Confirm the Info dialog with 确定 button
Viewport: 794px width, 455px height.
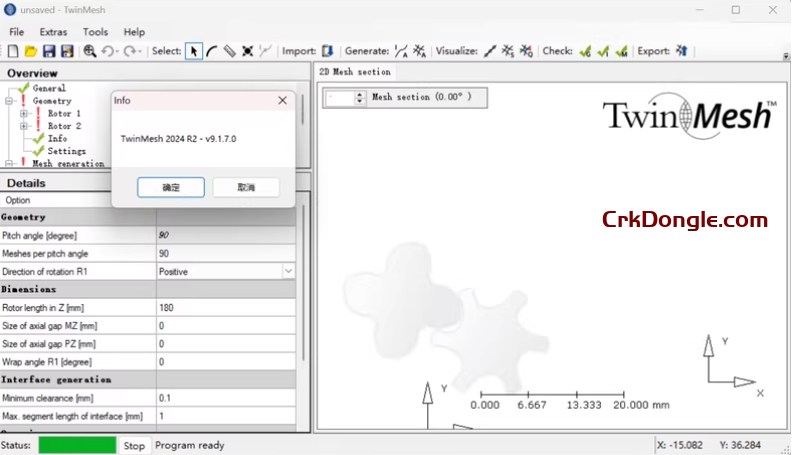pyautogui.click(x=171, y=188)
